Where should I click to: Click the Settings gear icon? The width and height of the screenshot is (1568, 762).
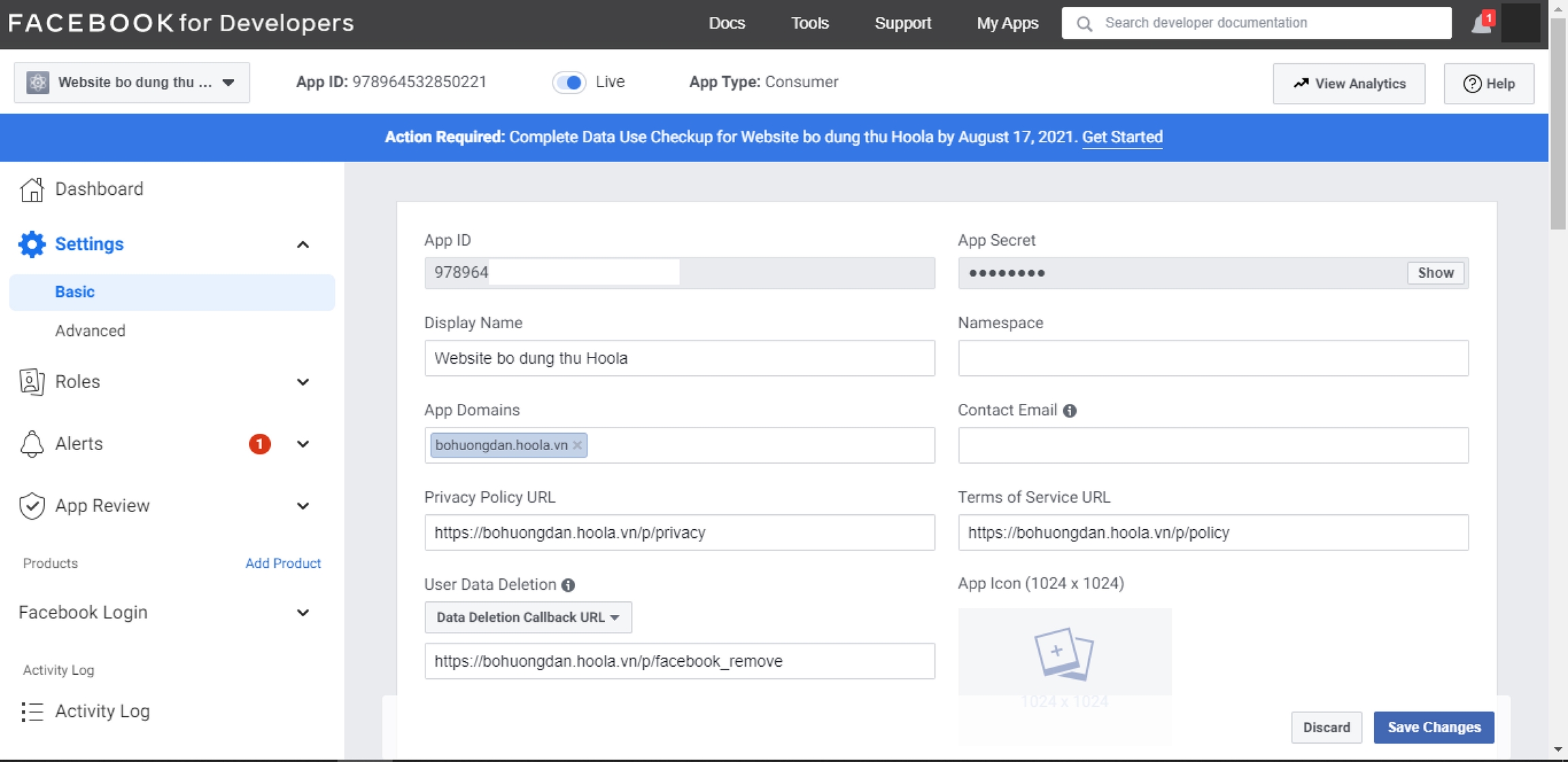click(31, 244)
